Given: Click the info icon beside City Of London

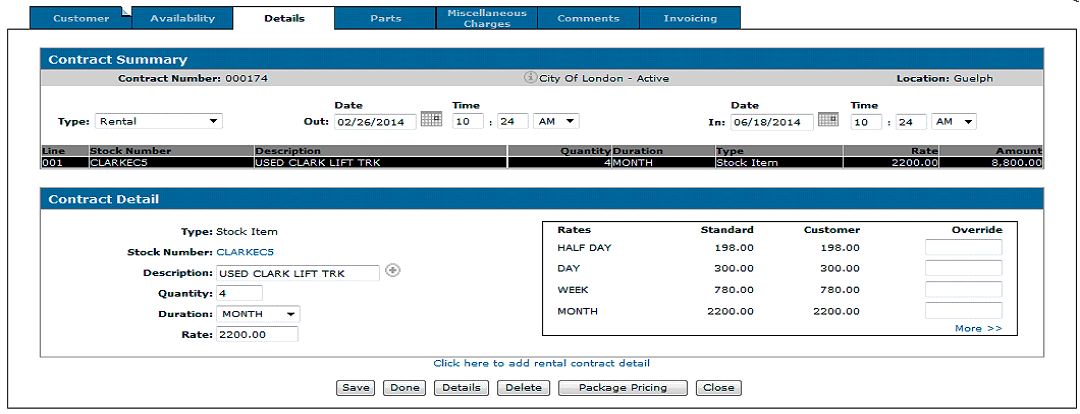Looking at the screenshot, I should tap(530, 78).
